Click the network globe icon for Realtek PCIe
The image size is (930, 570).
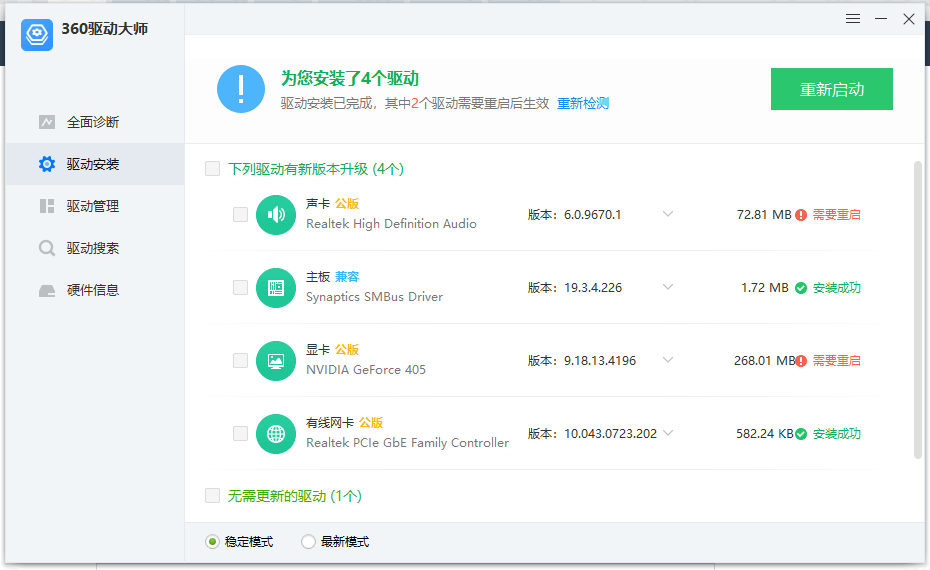(x=276, y=434)
